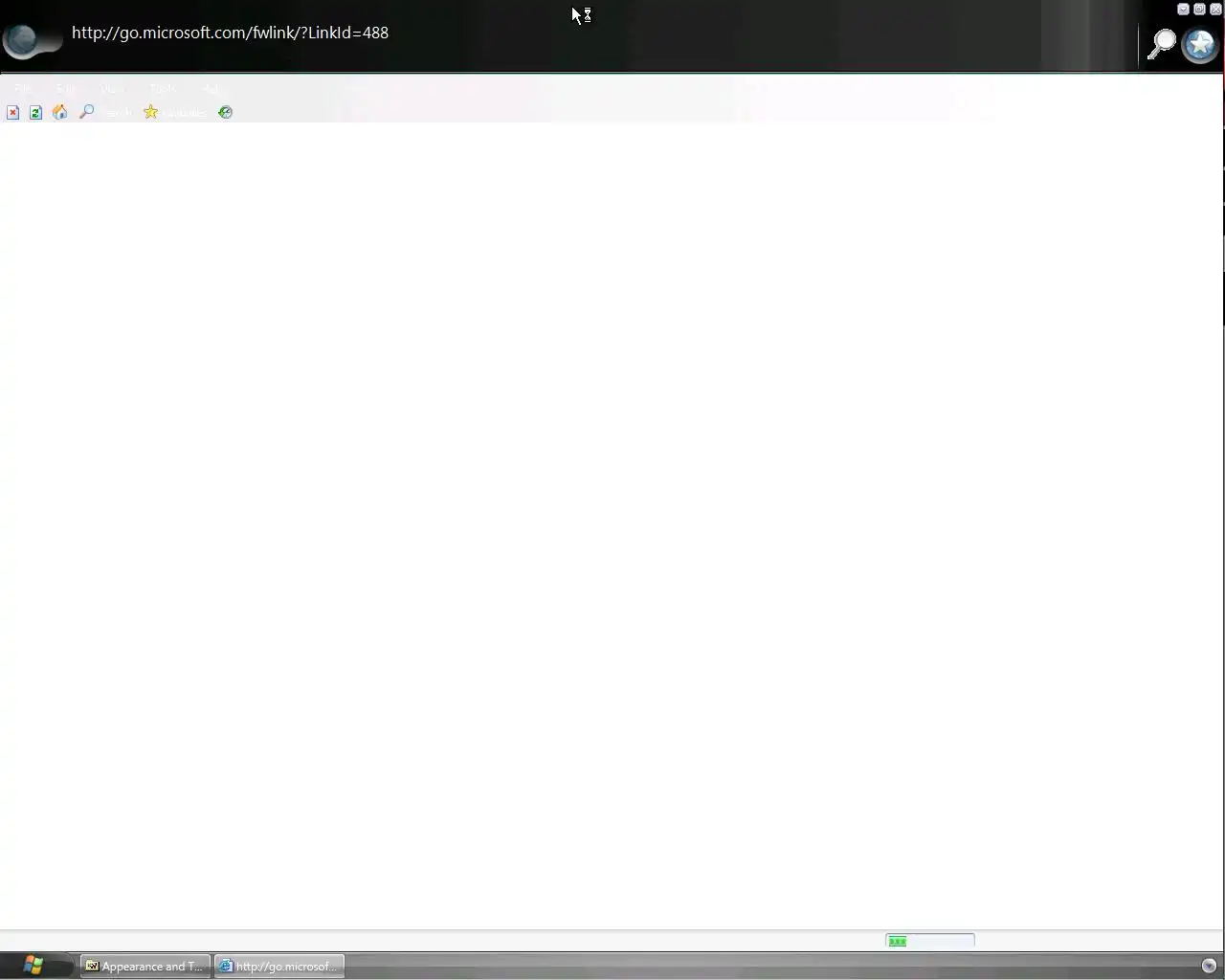1225x980 pixels.
Task: Click the round blue star button
Action: [x=1199, y=44]
